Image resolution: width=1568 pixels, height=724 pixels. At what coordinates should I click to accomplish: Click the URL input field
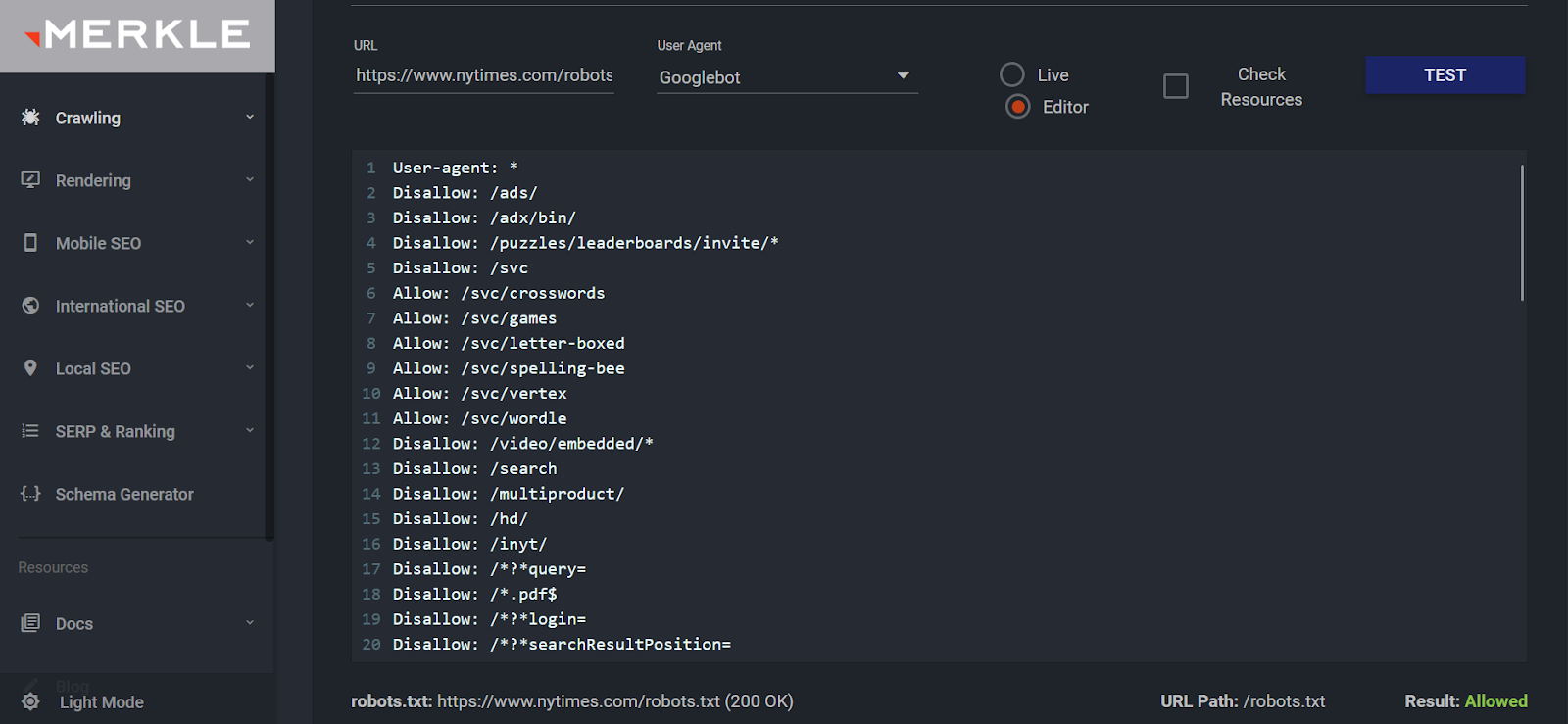click(484, 75)
